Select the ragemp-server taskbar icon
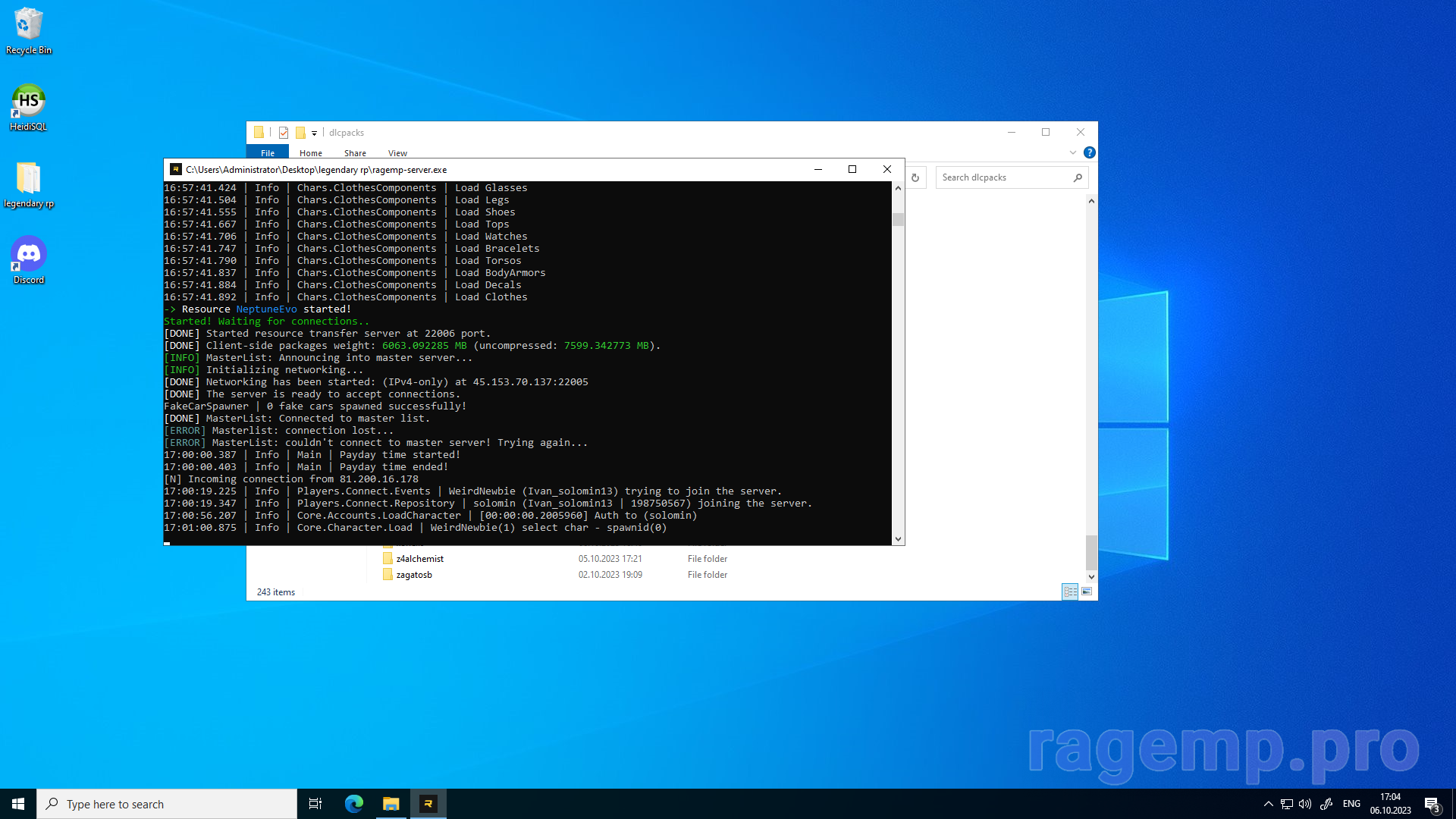 pyautogui.click(x=428, y=804)
